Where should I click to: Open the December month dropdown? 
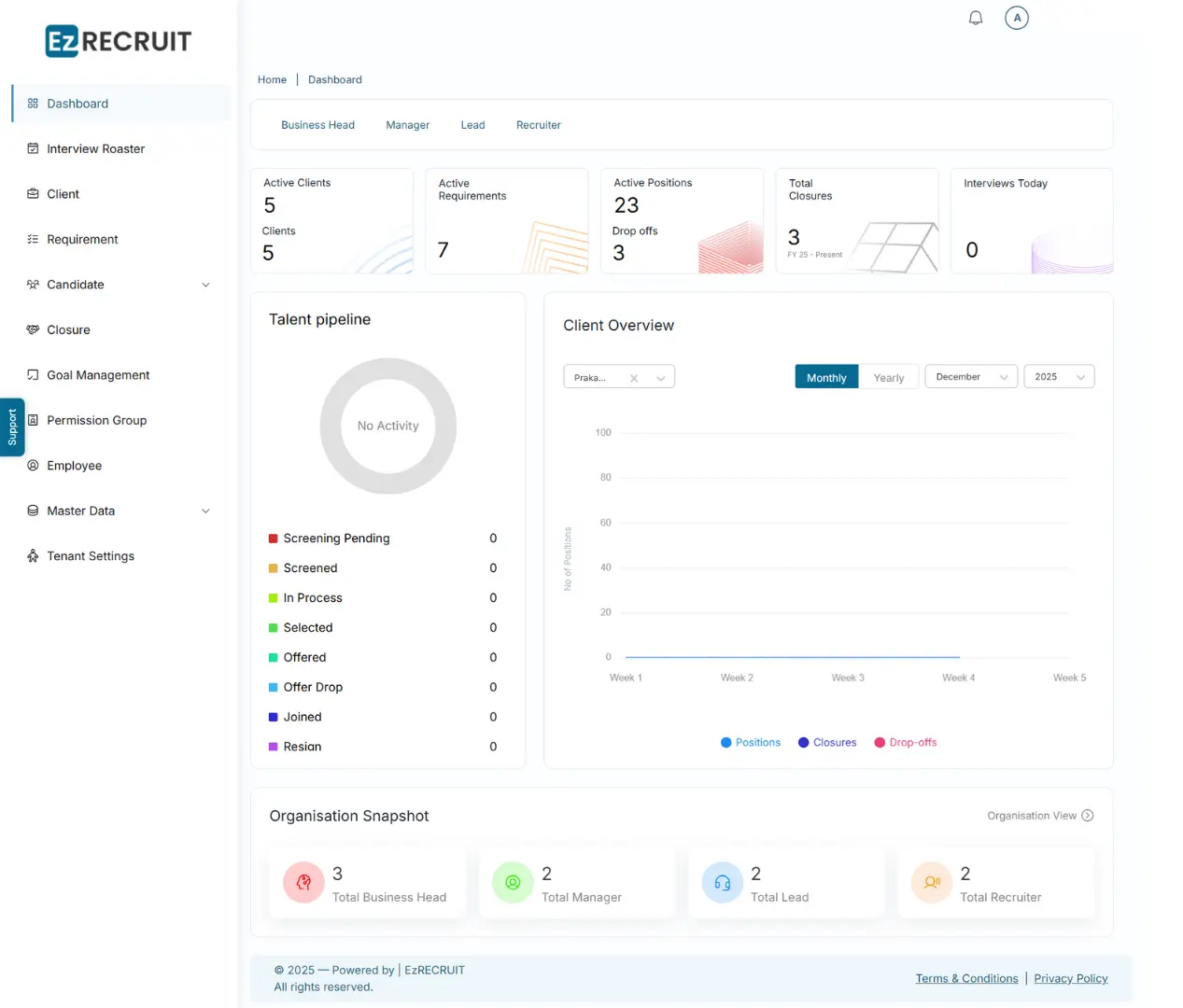(x=971, y=377)
